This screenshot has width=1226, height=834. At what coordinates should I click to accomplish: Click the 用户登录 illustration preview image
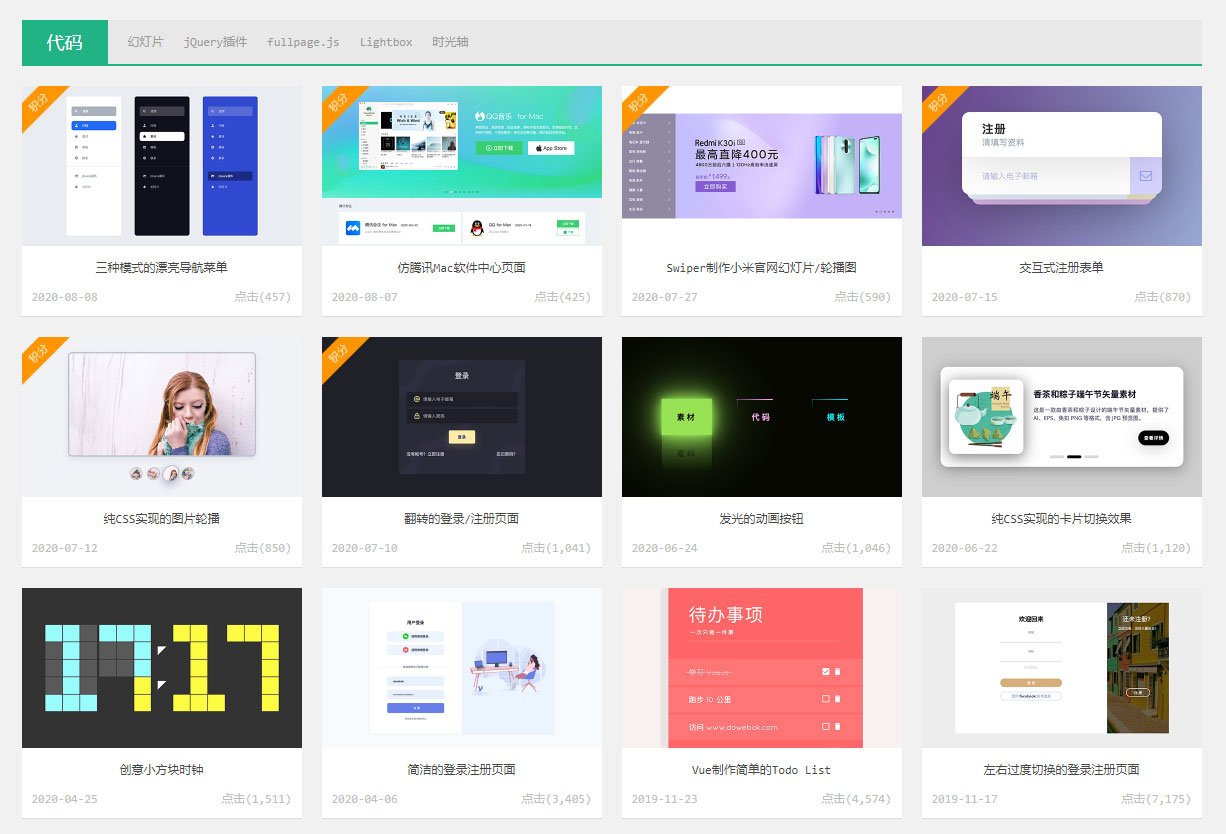click(x=462, y=668)
